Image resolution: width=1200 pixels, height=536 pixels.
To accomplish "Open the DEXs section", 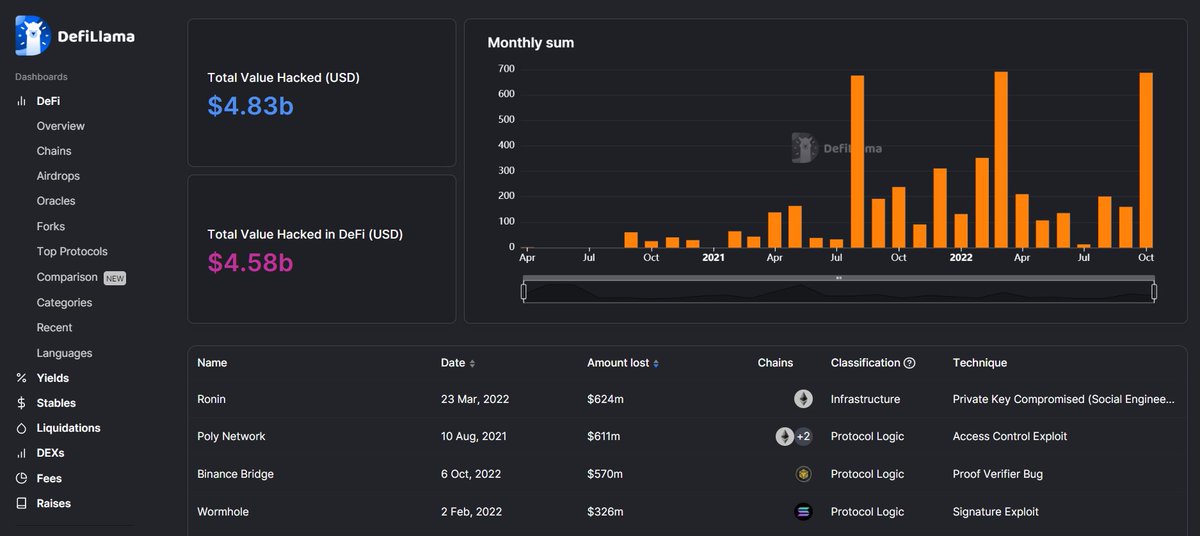I will (50, 453).
